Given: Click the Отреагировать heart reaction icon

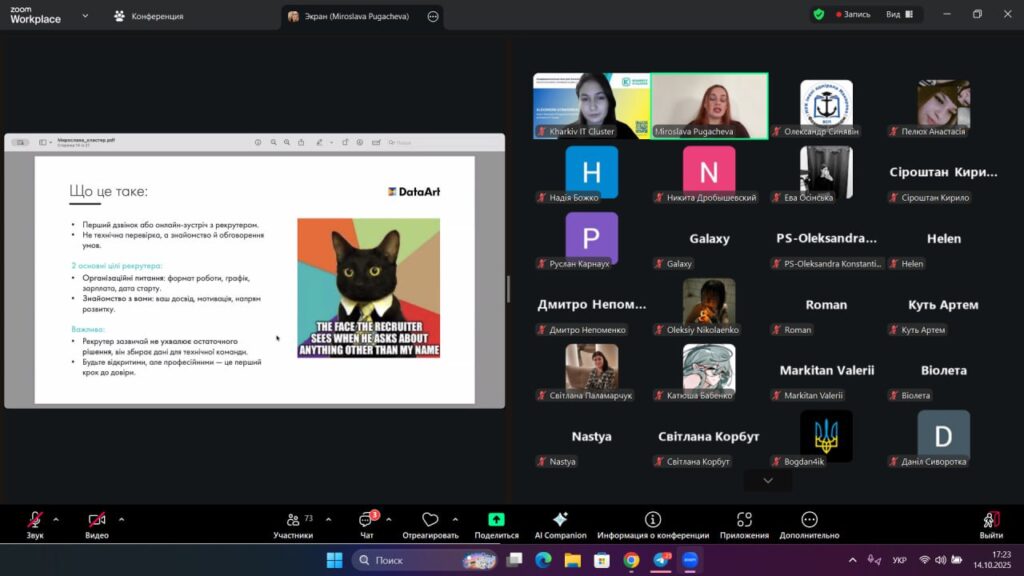Looking at the screenshot, I should [430, 521].
